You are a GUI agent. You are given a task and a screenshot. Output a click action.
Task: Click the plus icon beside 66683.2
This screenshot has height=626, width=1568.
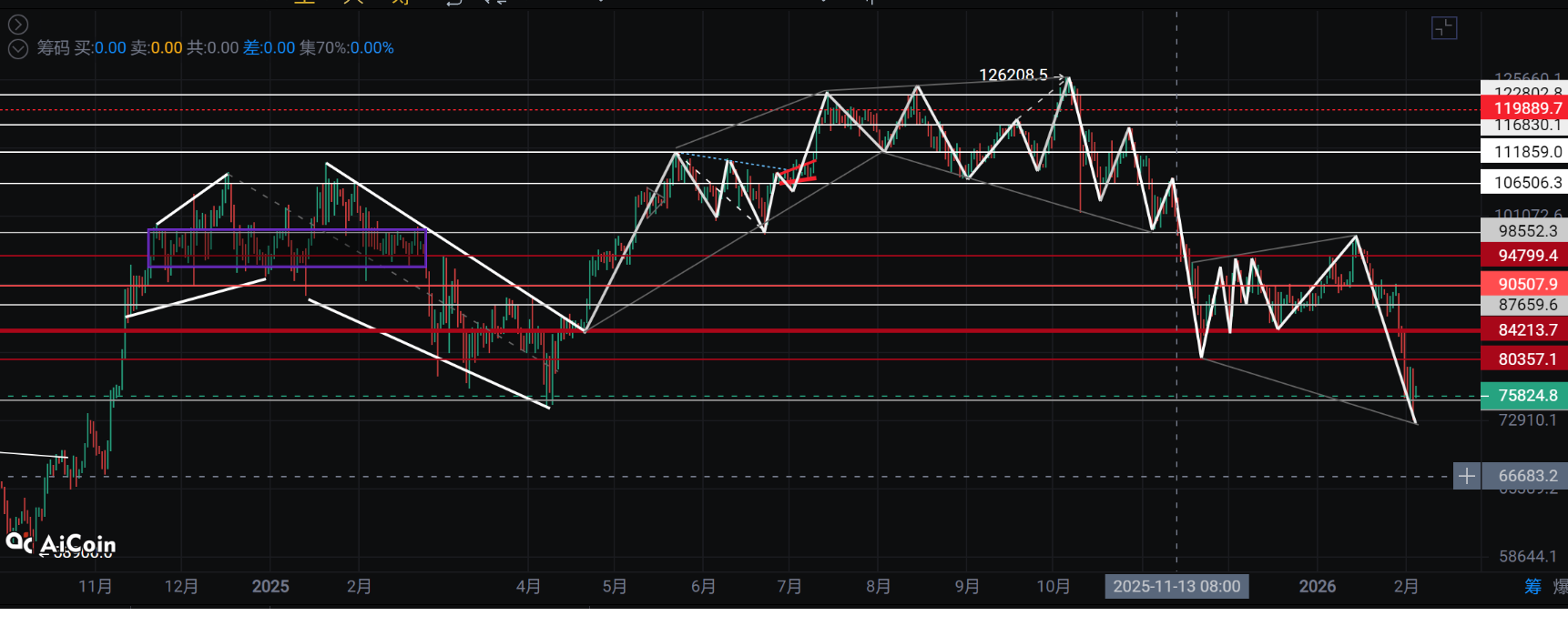click(x=1466, y=476)
